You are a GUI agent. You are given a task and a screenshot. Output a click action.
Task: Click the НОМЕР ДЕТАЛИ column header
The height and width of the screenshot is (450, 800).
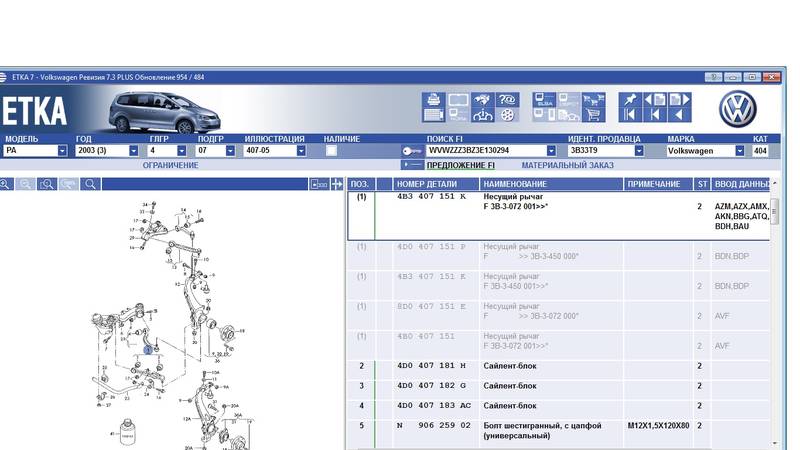point(436,184)
